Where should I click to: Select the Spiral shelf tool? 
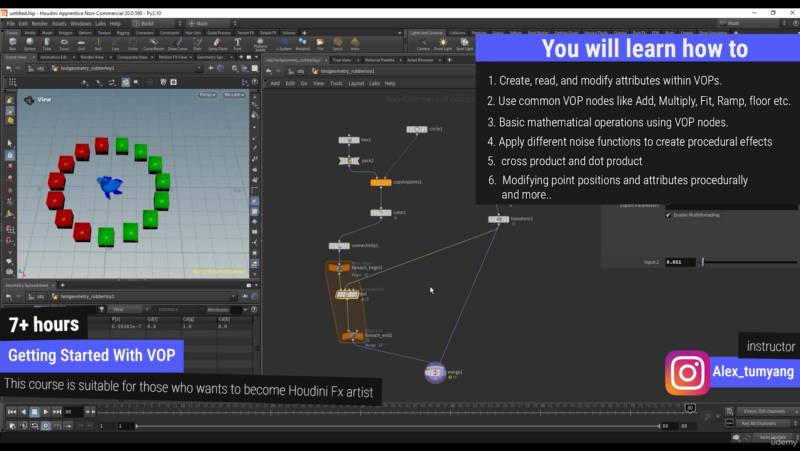(337, 43)
